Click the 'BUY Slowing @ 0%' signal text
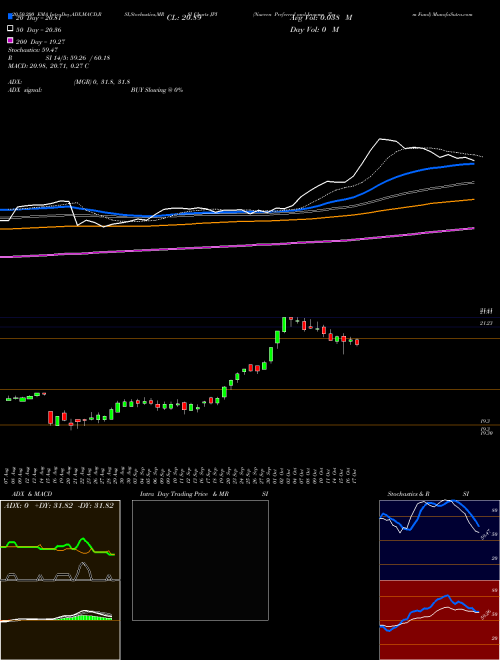This screenshot has width=500, height=660. click(157, 90)
